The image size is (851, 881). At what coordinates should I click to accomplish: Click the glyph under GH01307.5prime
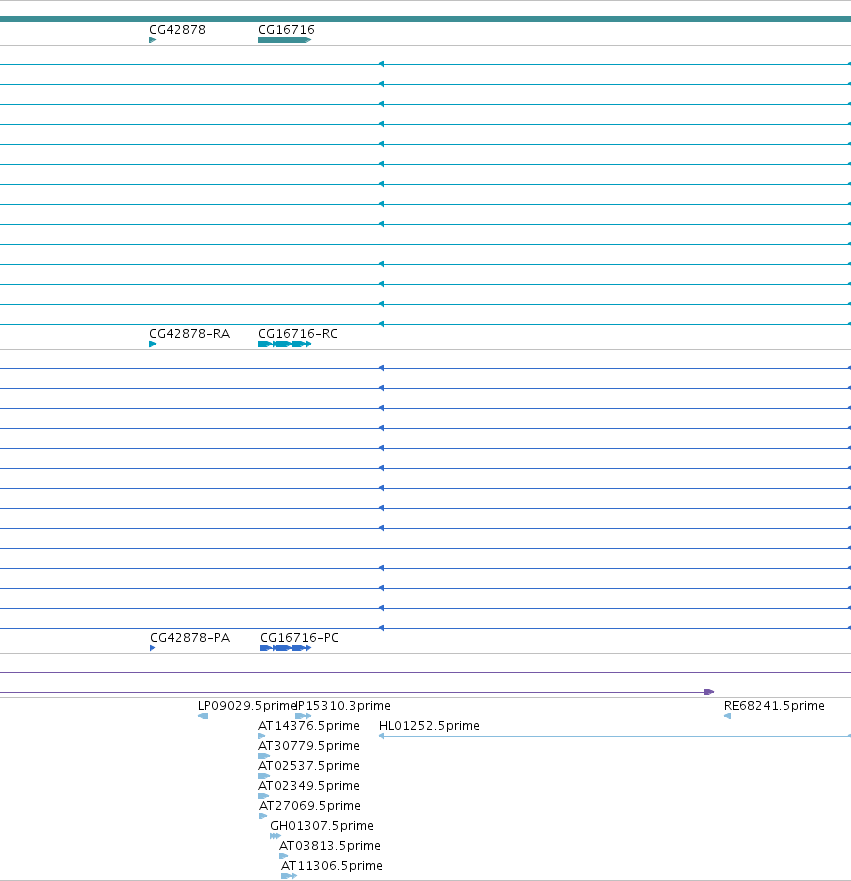[275, 836]
